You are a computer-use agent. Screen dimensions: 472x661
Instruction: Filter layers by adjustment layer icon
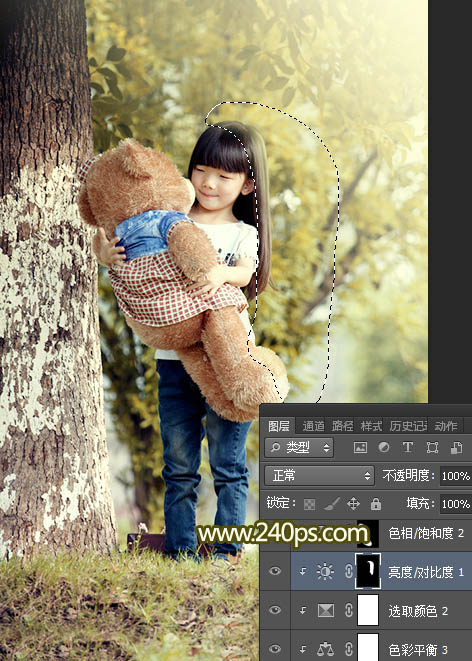point(384,447)
